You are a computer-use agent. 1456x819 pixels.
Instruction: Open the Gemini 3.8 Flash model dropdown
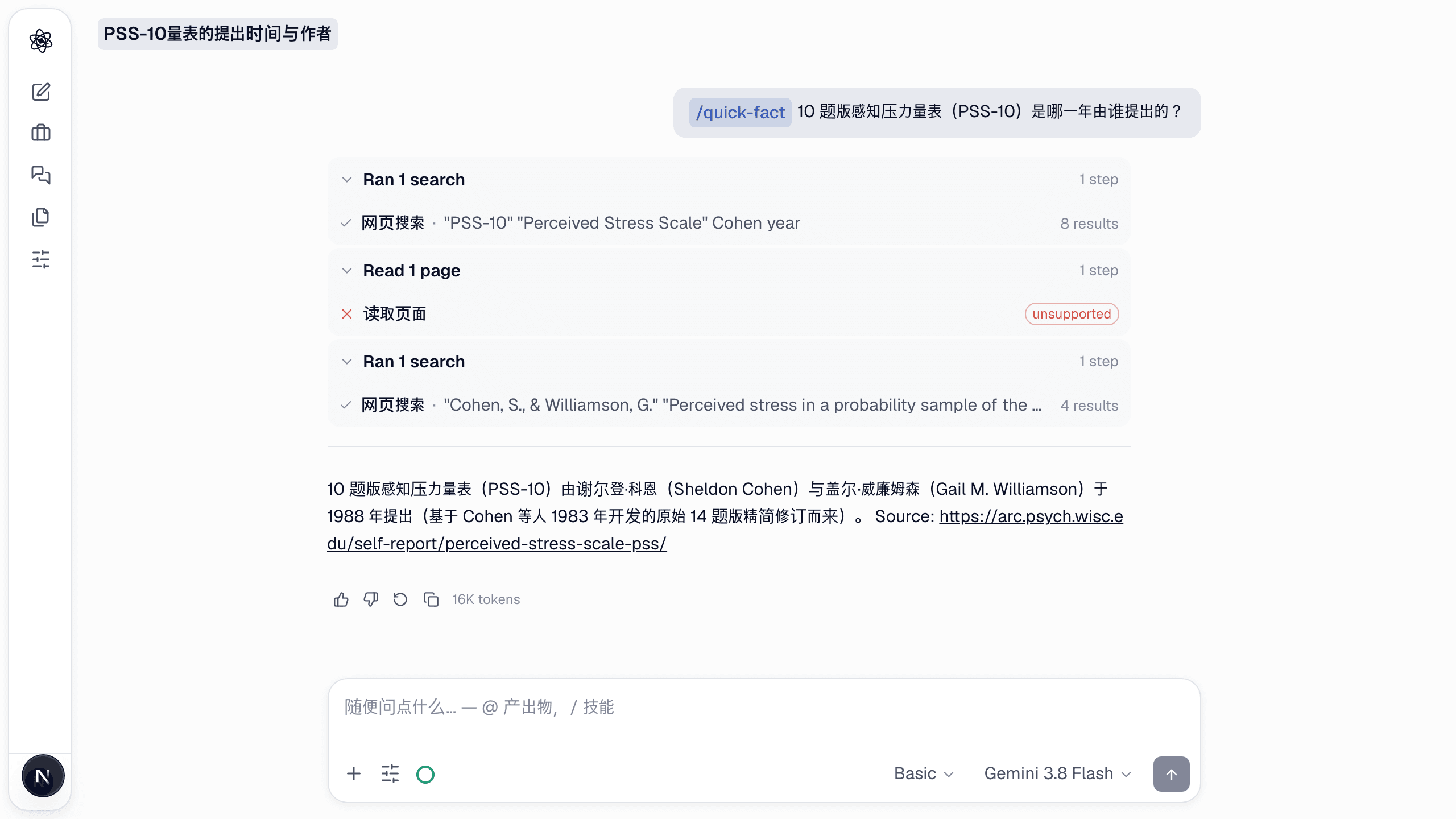tap(1058, 773)
